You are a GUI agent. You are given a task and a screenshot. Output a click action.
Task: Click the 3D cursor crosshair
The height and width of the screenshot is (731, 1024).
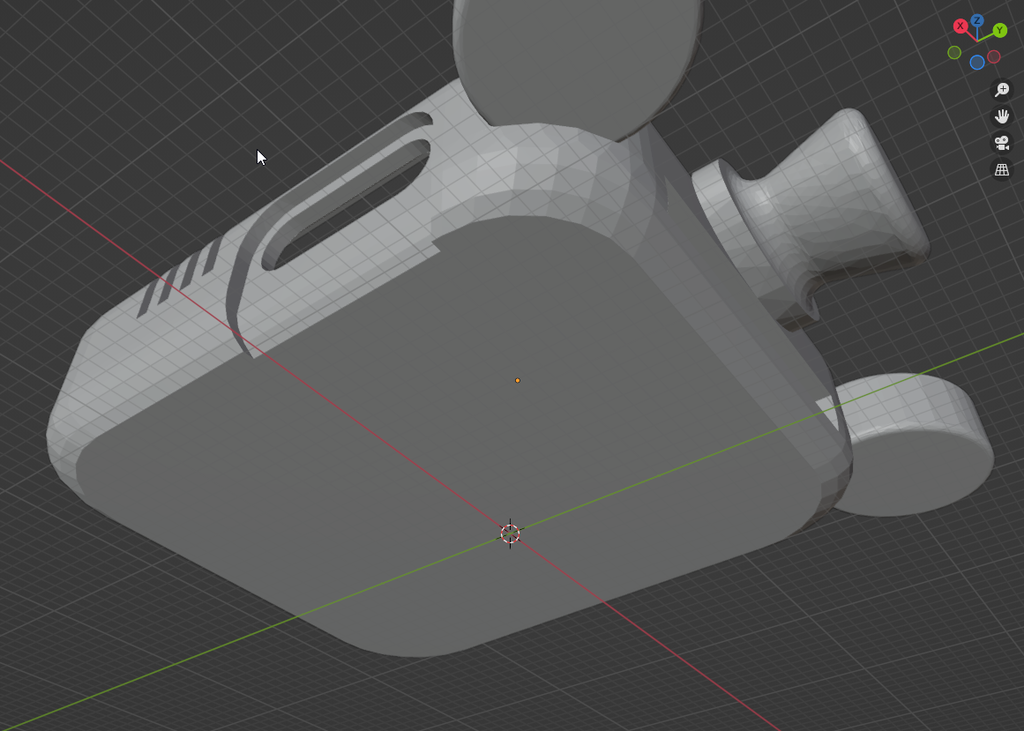(x=510, y=534)
